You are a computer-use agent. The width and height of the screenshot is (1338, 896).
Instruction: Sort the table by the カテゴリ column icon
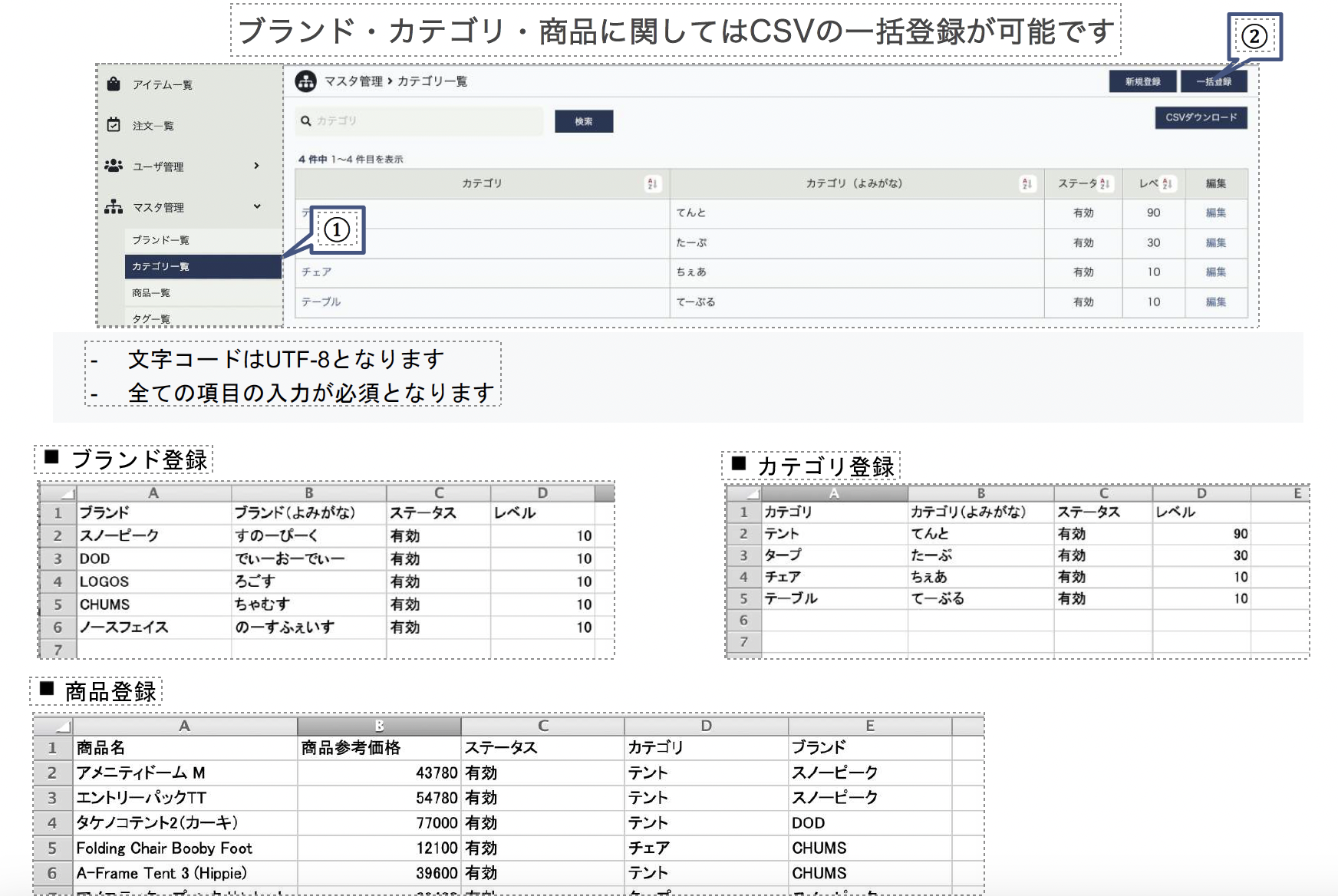(652, 184)
